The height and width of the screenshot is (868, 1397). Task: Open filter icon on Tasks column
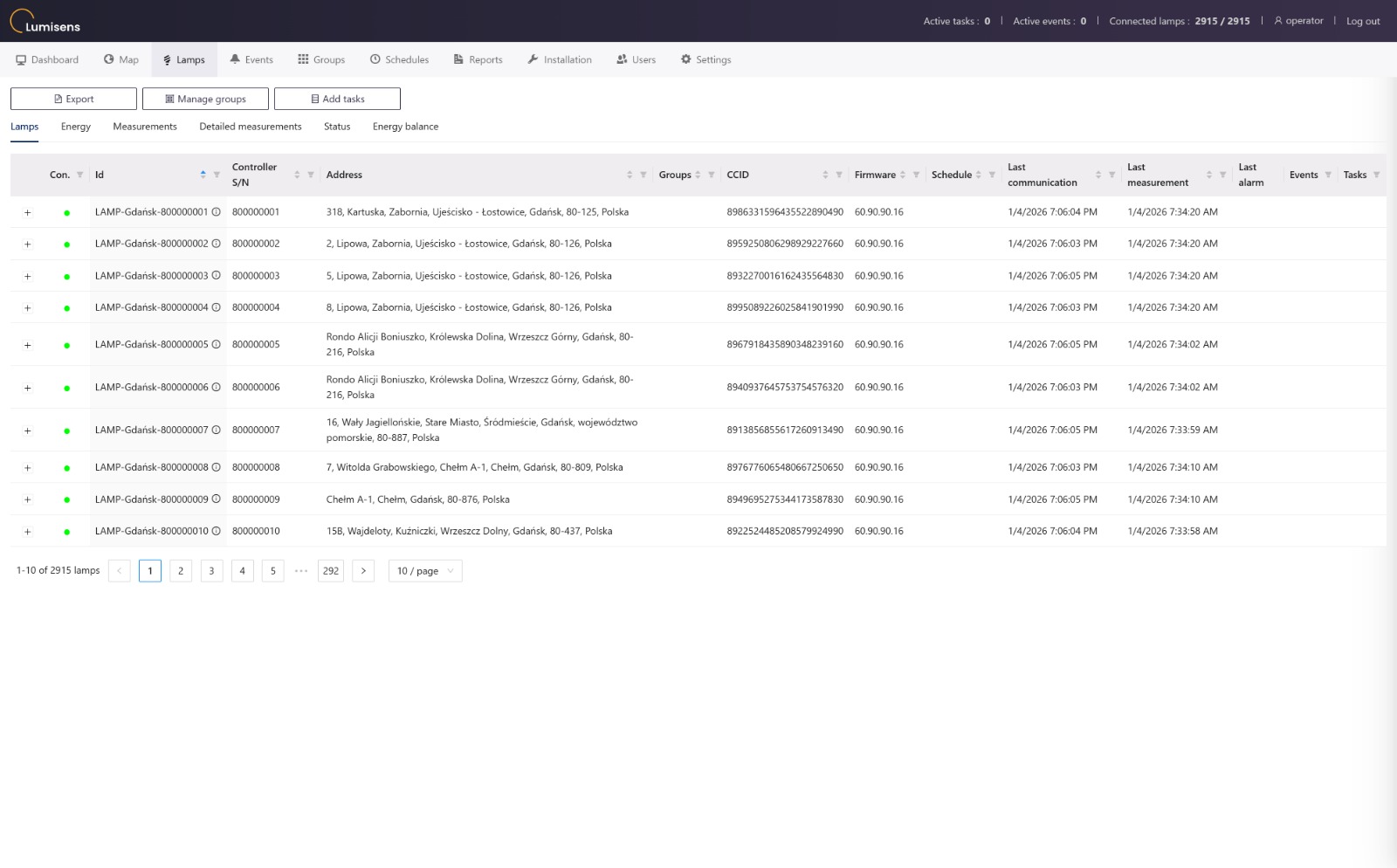coord(1376,175)
